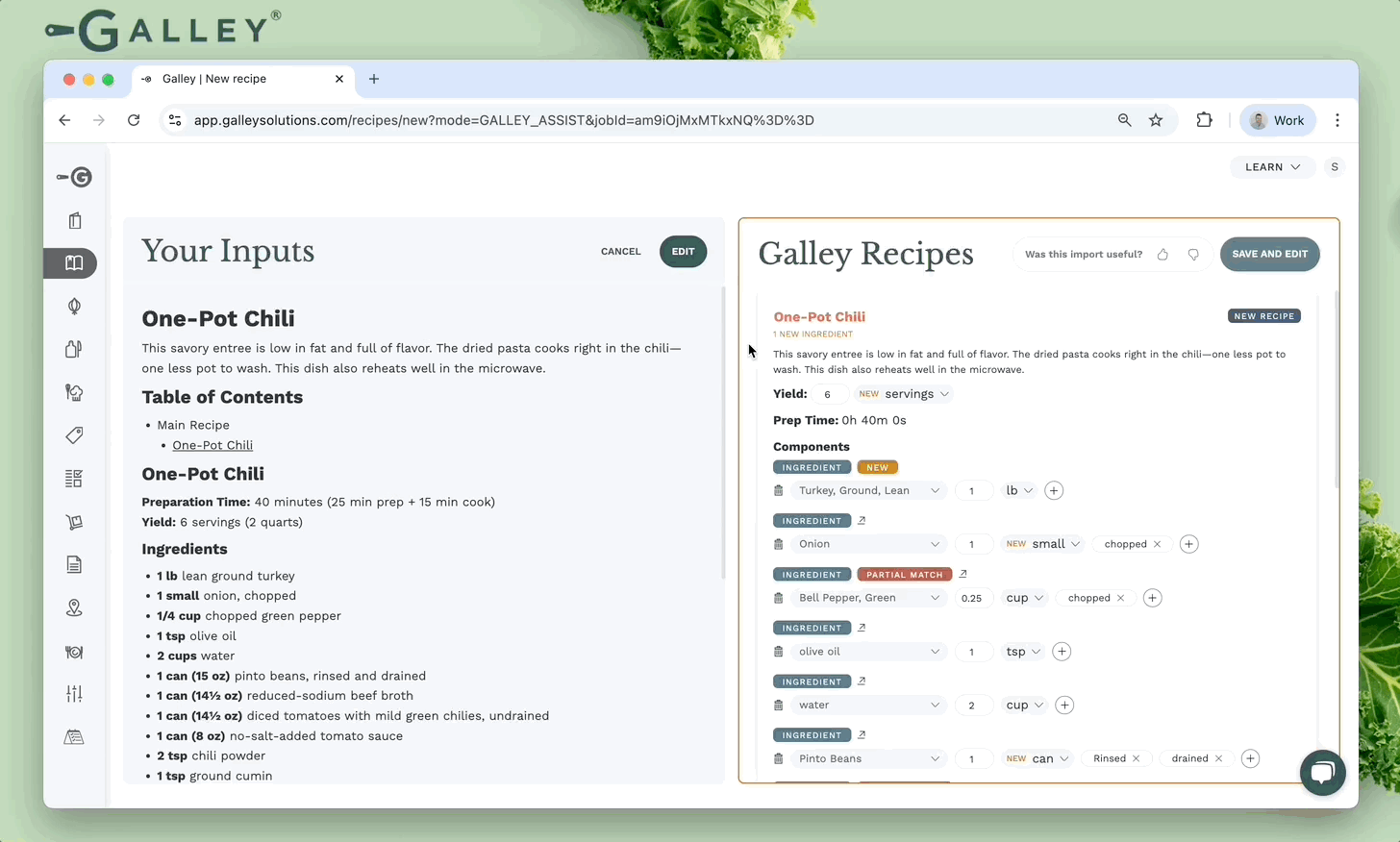The image size is (1400, 842).
Task: Open the user avatar S button
Action: coord(1334,167)
